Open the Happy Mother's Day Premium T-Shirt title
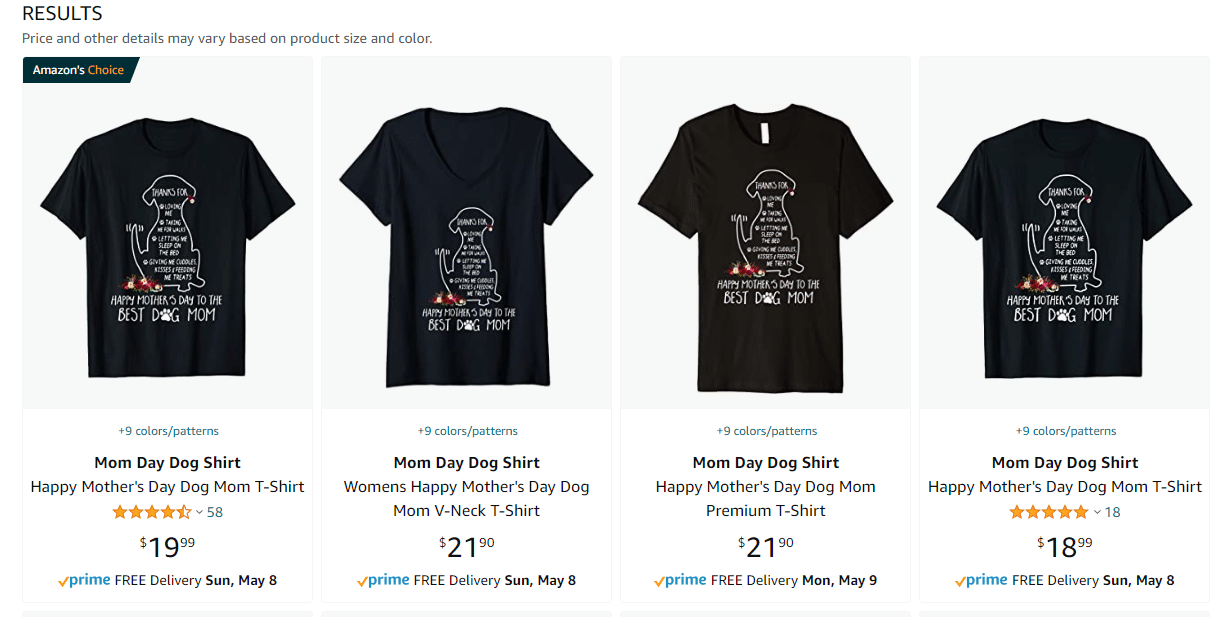The width and height of the screenshot is (1226, 617). (x=766, y=498)
